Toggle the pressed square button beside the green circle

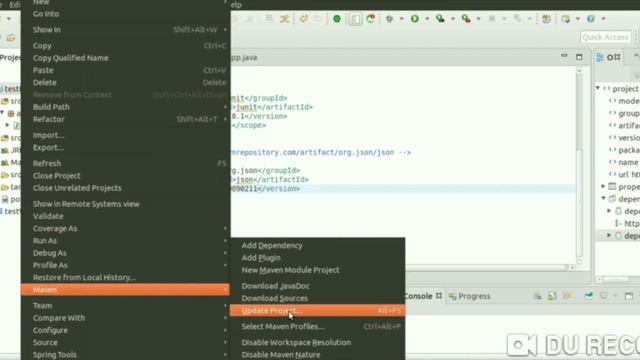click(355, 19)
